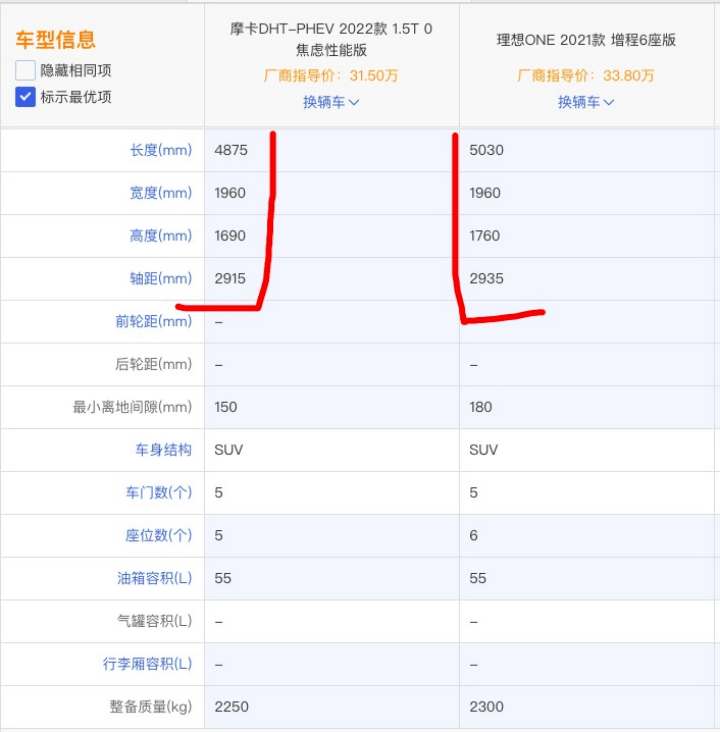Viewport: 720px width, 732px height.
Task: Click the 高度(mm) parameter link
Action: [161, 236]
